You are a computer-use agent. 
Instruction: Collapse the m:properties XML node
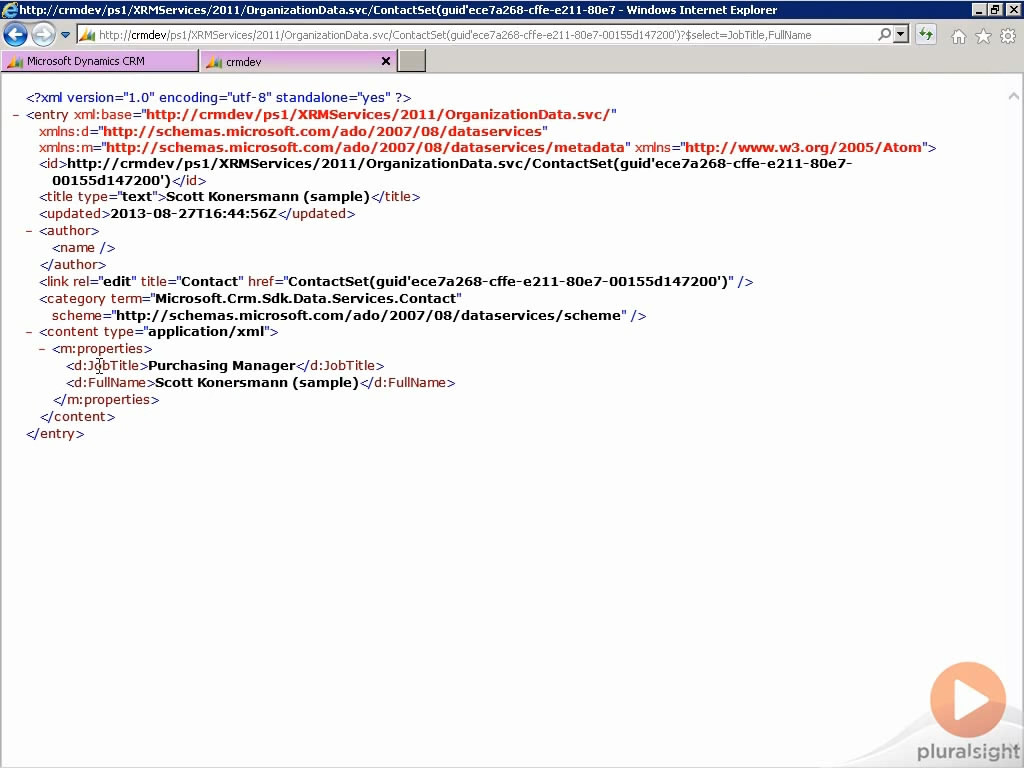point(42,349)
